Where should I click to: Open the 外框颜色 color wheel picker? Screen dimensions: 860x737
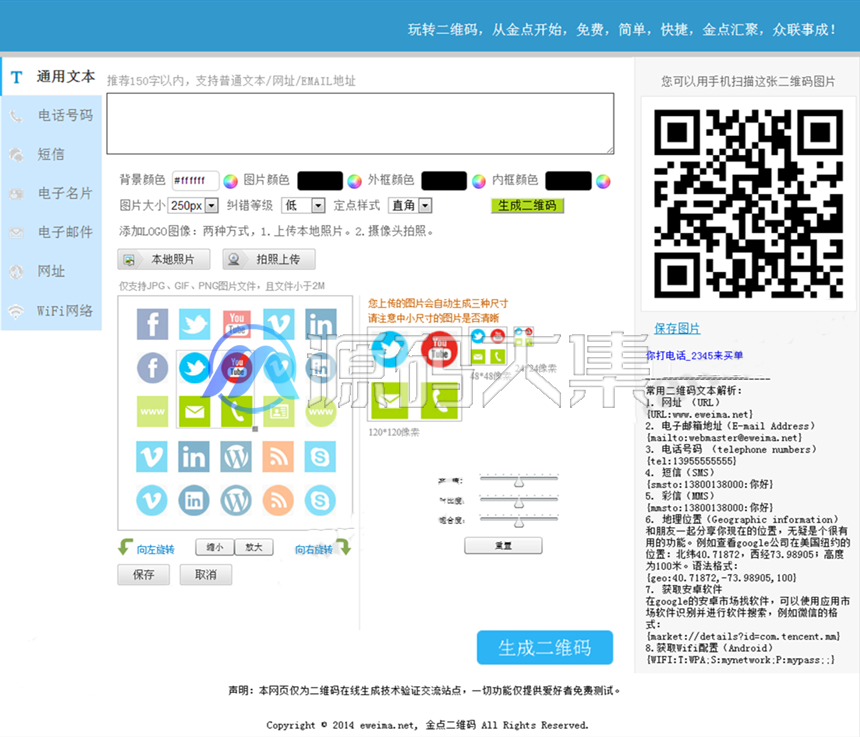pyautogui.click(x=479, y=181)
